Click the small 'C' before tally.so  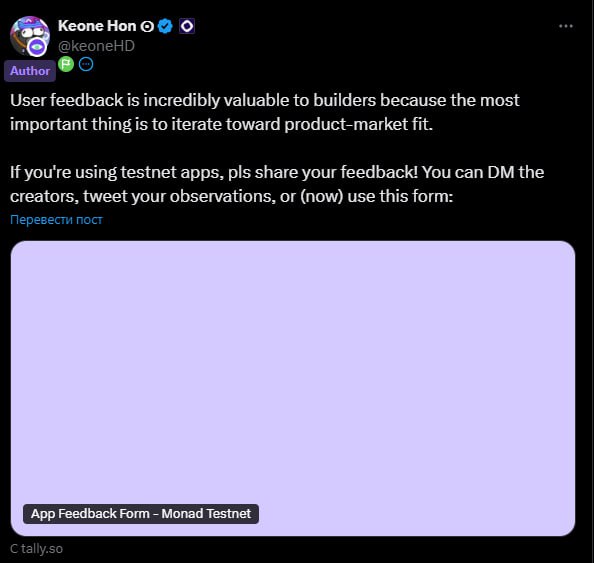[x=14, y=549]
